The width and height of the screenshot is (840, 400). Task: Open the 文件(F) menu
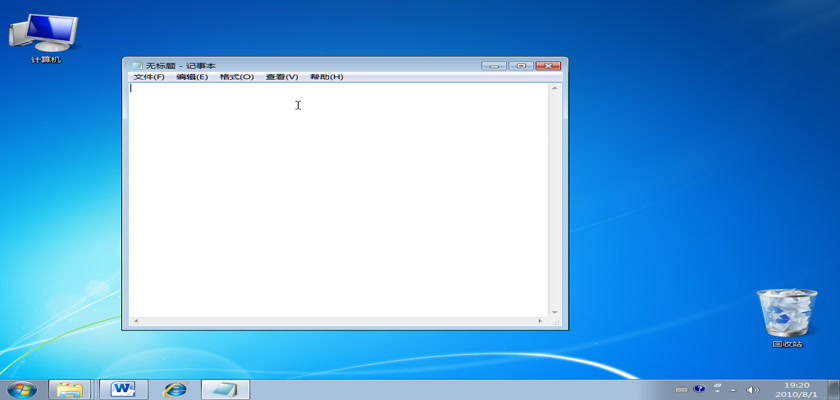tap(148, 77)
